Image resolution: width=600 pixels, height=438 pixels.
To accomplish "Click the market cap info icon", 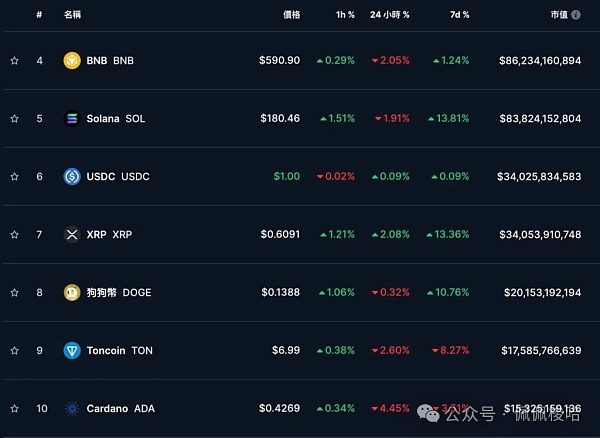I will (x=577, y=15).
